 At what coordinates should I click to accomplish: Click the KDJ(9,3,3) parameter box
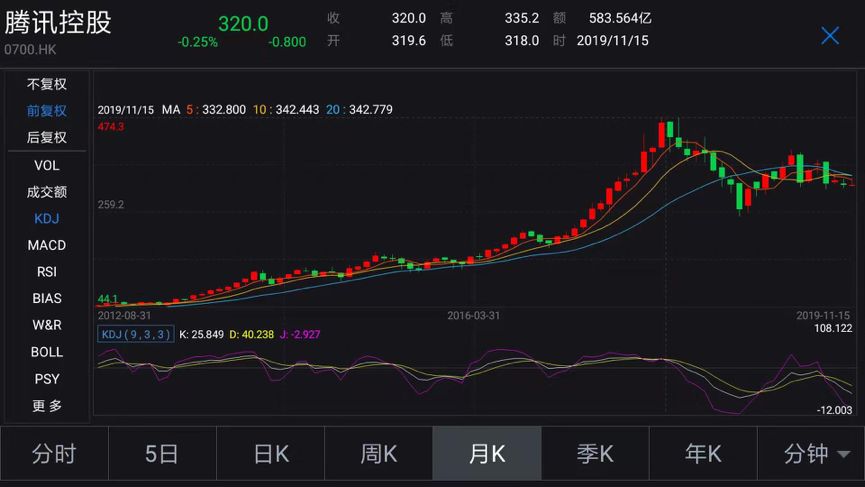(136, 334)
